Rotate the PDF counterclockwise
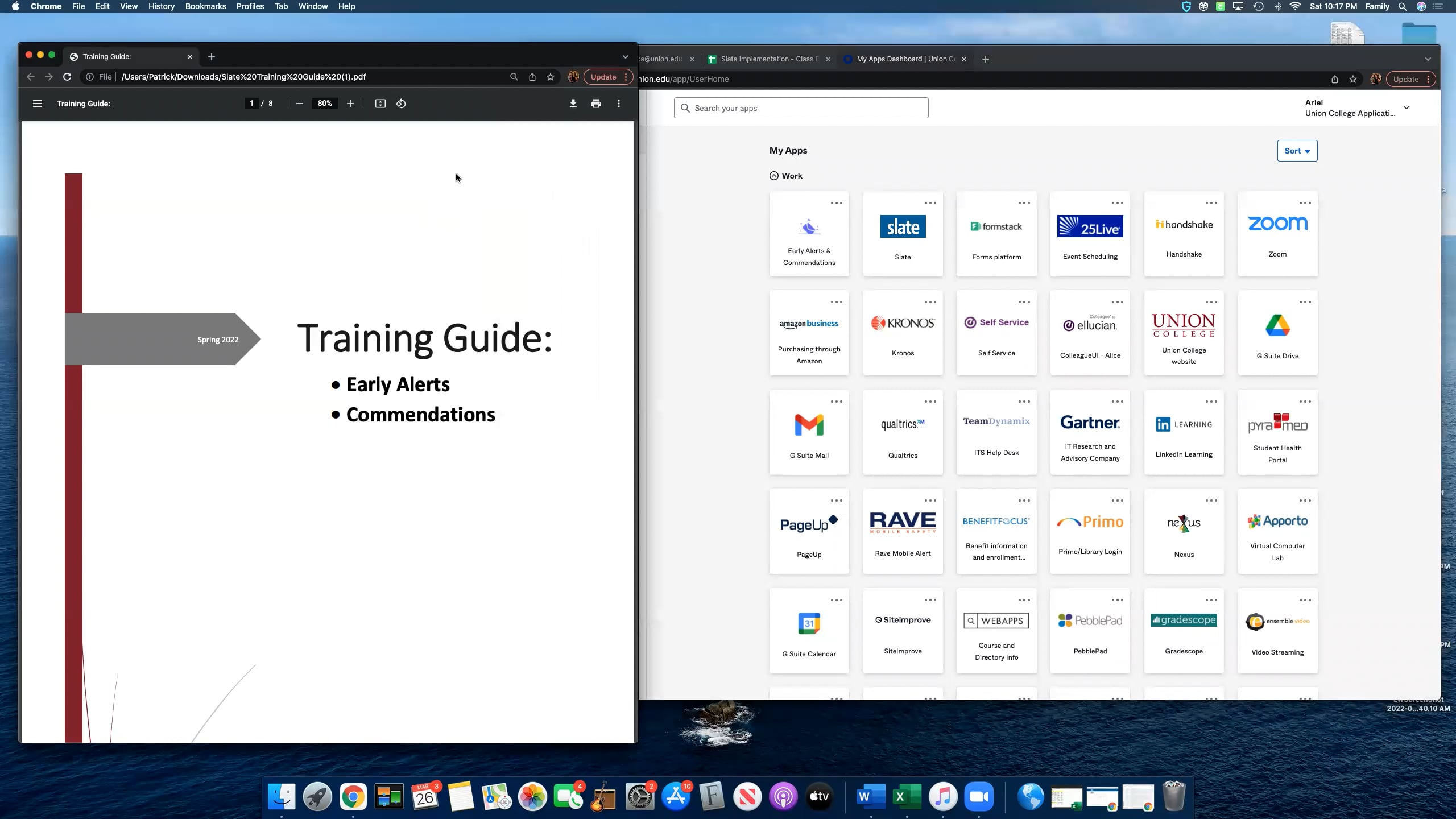 coord(400,104)
